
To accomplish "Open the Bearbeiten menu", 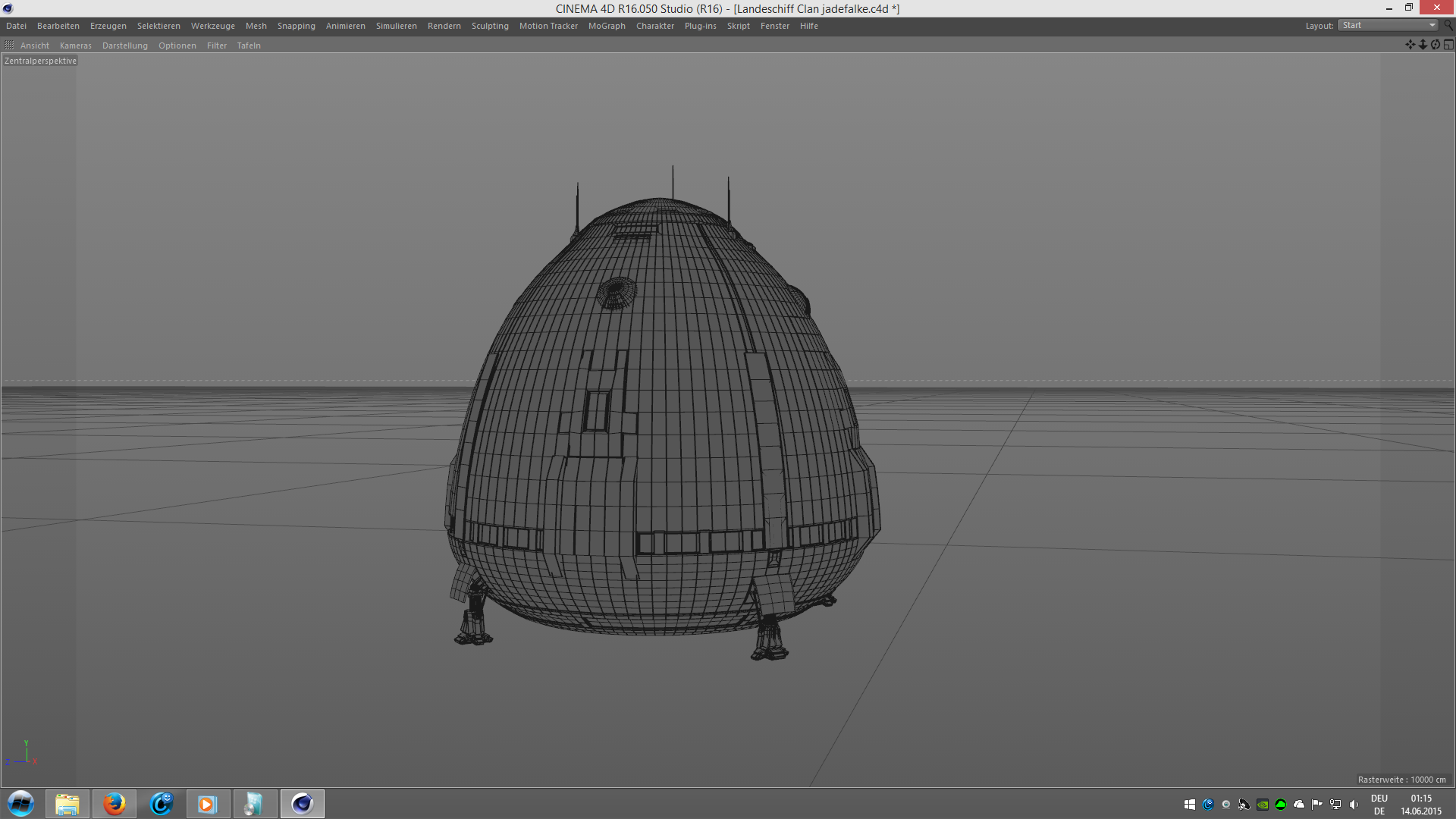I will (x=58, y=26).
